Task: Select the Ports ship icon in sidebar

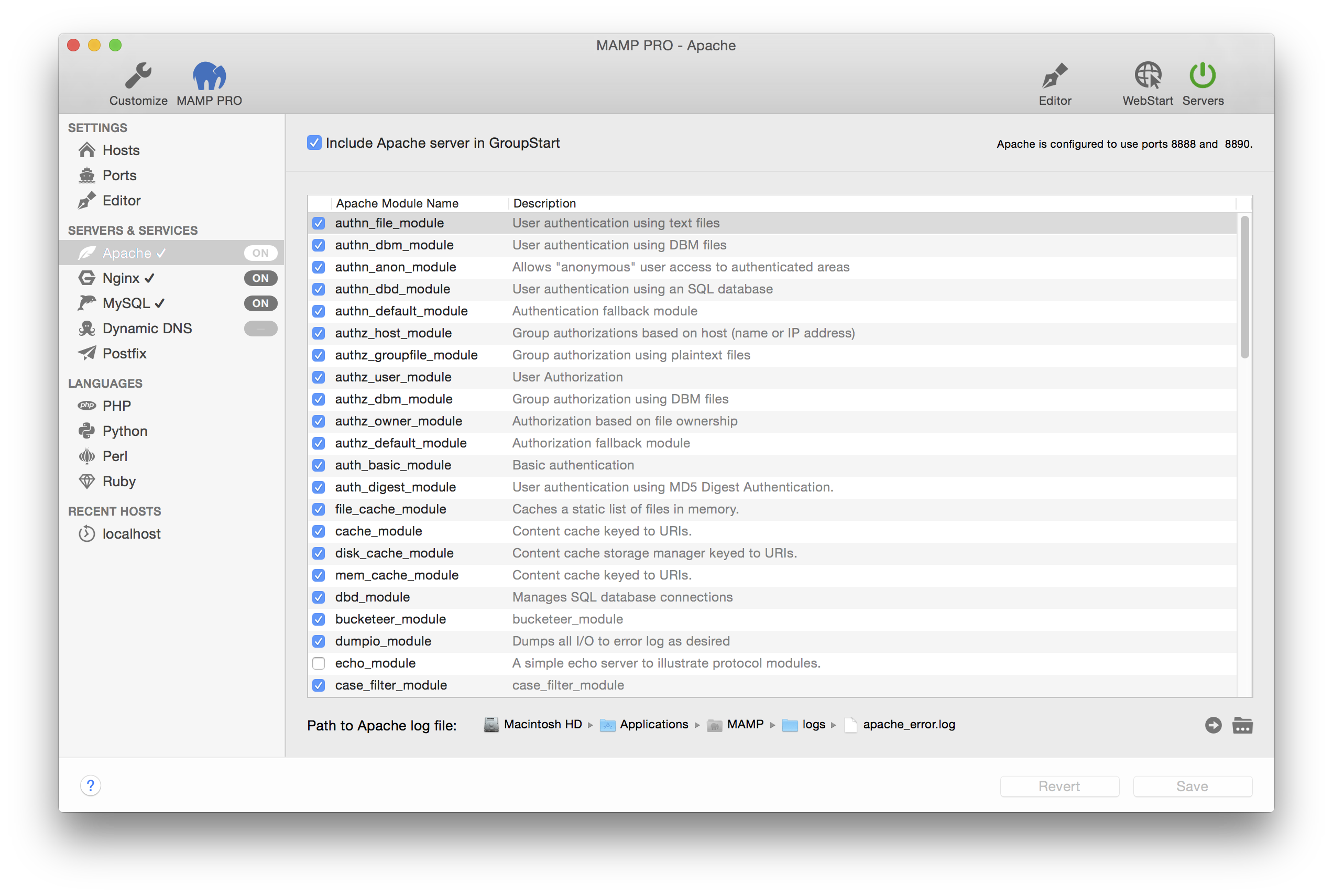Action: (x=87, y=176)
